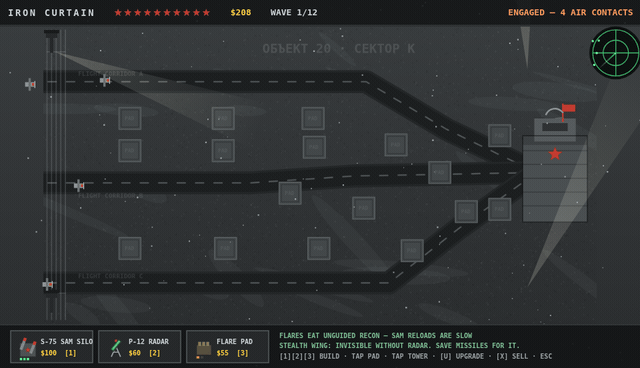Image resolution: width=640 pixels, height=368 pixels.
Task: Tap the pad closest to headquarters' lower left
Action: click(x=500, y=209)
